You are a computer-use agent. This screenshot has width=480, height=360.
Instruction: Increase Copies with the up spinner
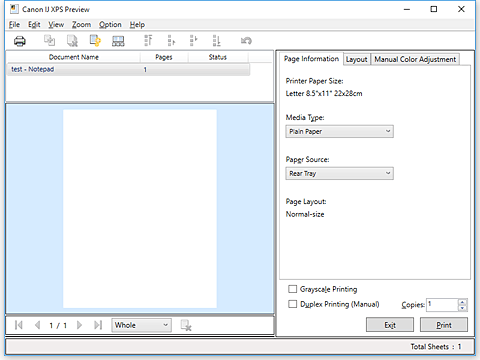(462, 302)
